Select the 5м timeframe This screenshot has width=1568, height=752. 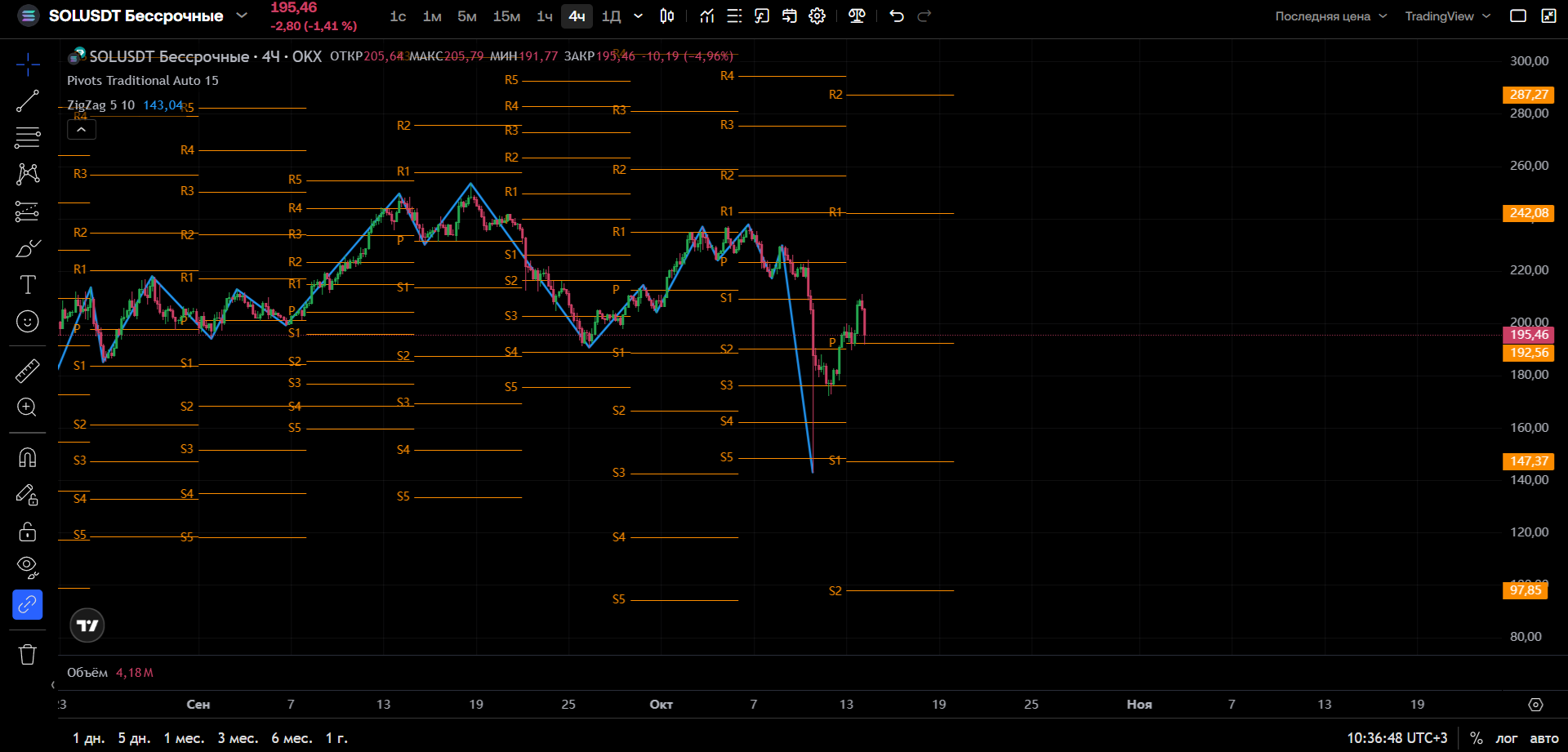coord(467,16)
